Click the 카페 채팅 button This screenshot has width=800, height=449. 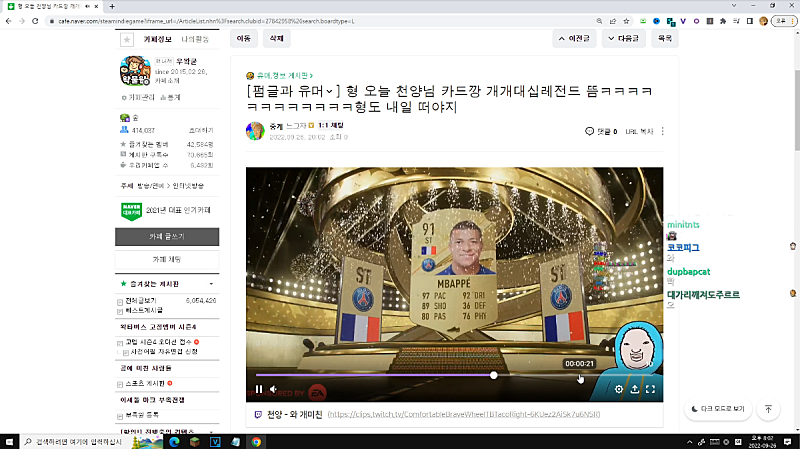pos(167,259)
